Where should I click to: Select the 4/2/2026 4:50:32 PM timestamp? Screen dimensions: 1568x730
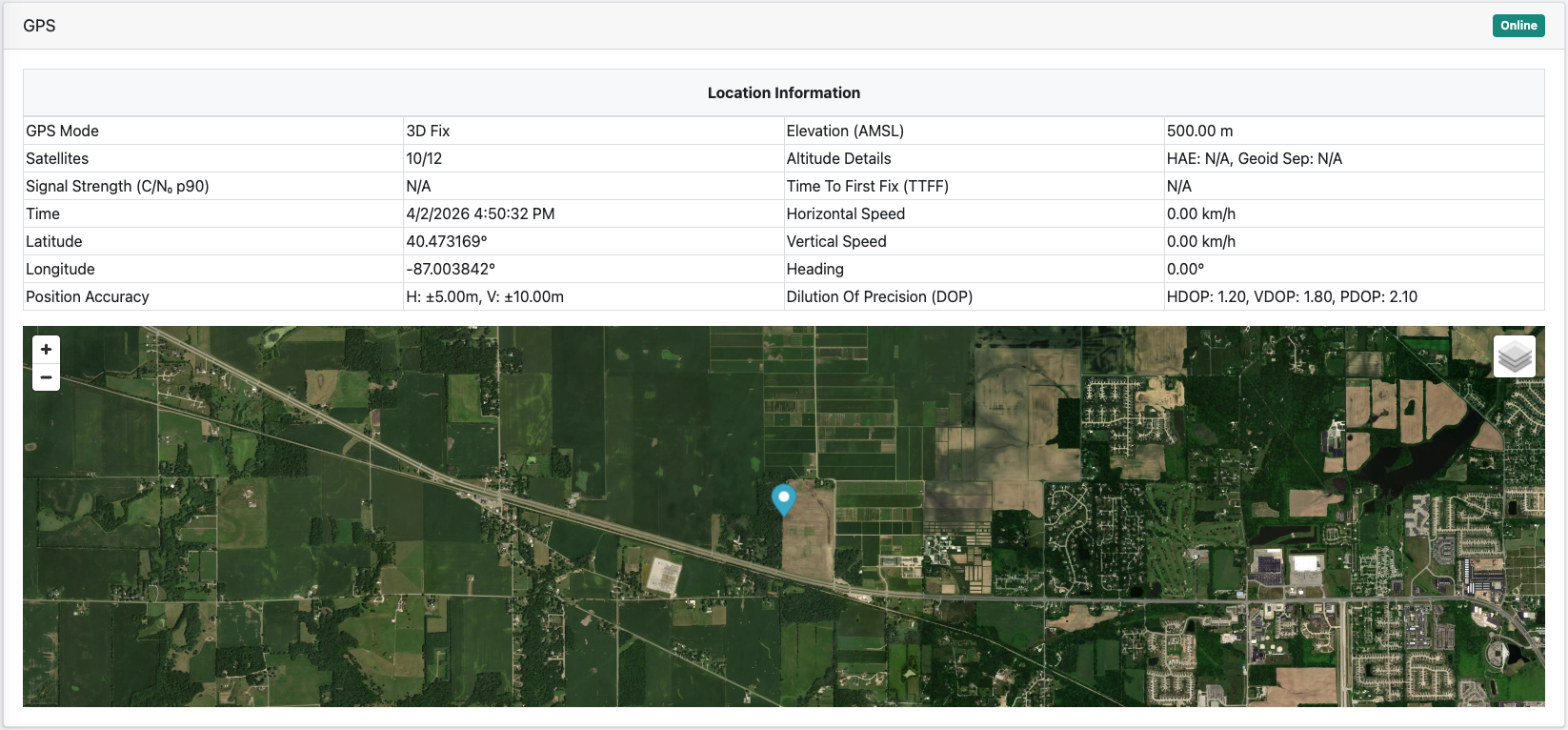(480, 213)
